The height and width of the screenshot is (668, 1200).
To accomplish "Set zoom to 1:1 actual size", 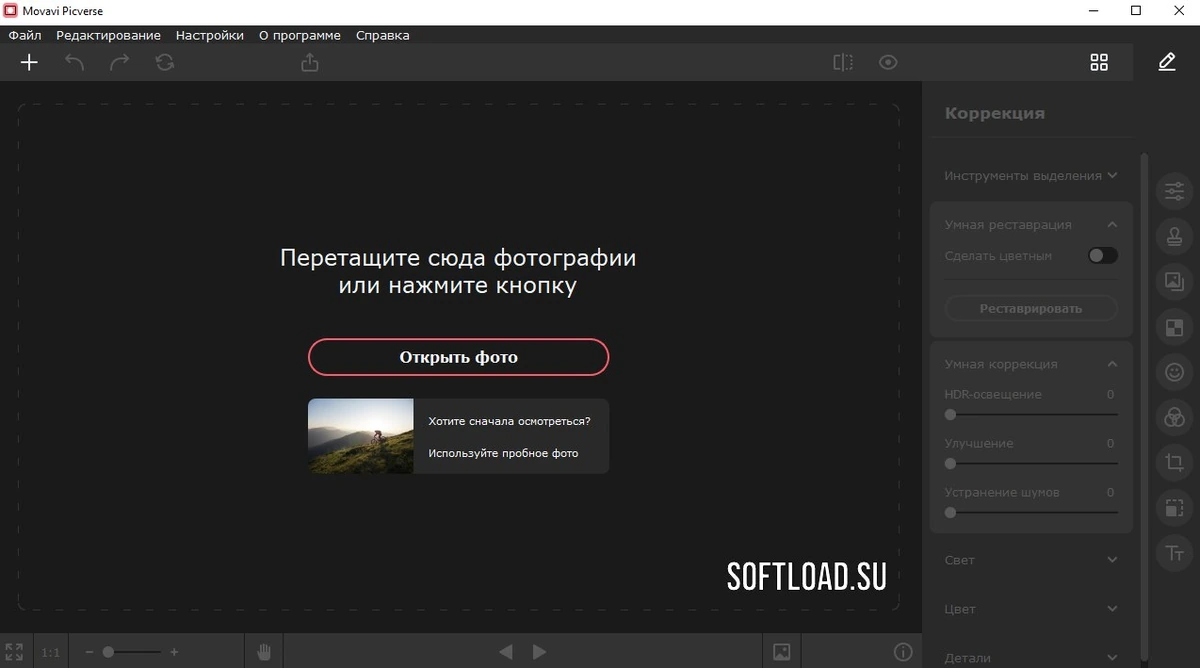I will pos(51,652).
